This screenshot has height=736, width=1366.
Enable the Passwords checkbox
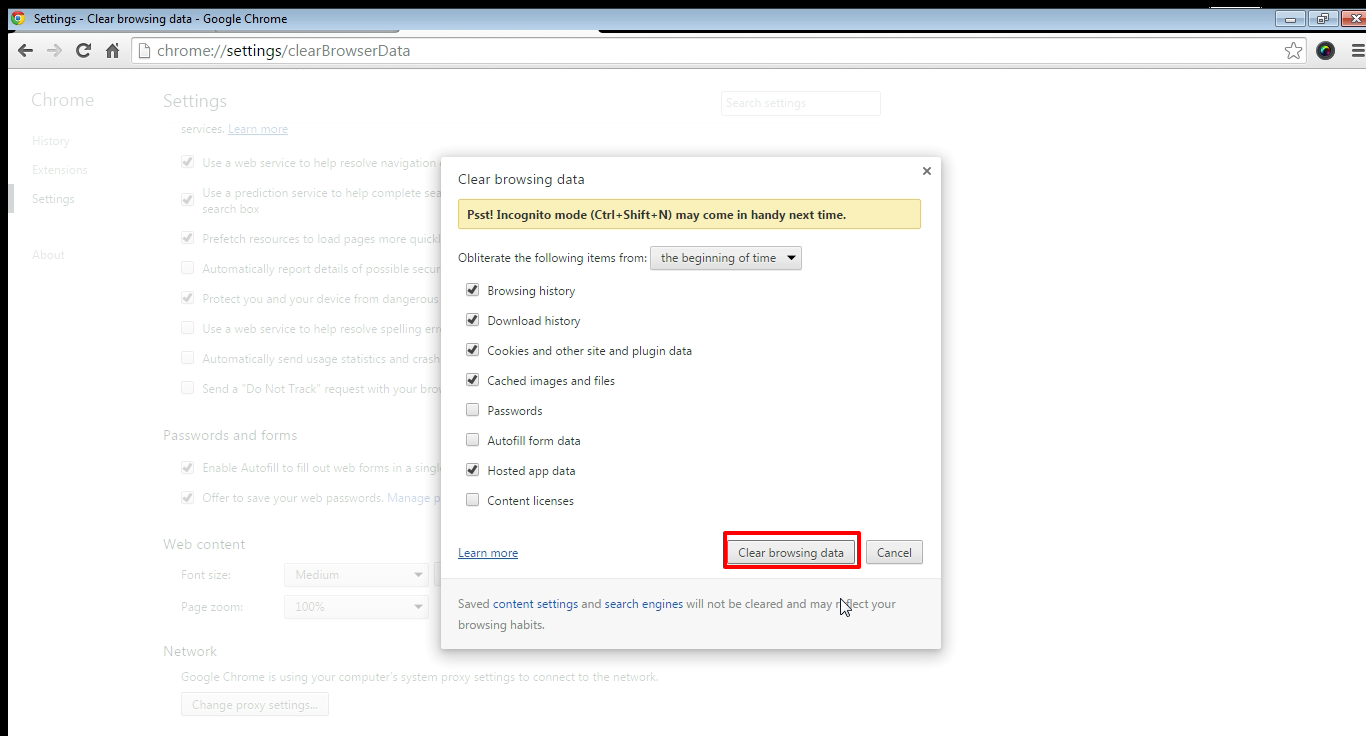(x=473, y=410)
